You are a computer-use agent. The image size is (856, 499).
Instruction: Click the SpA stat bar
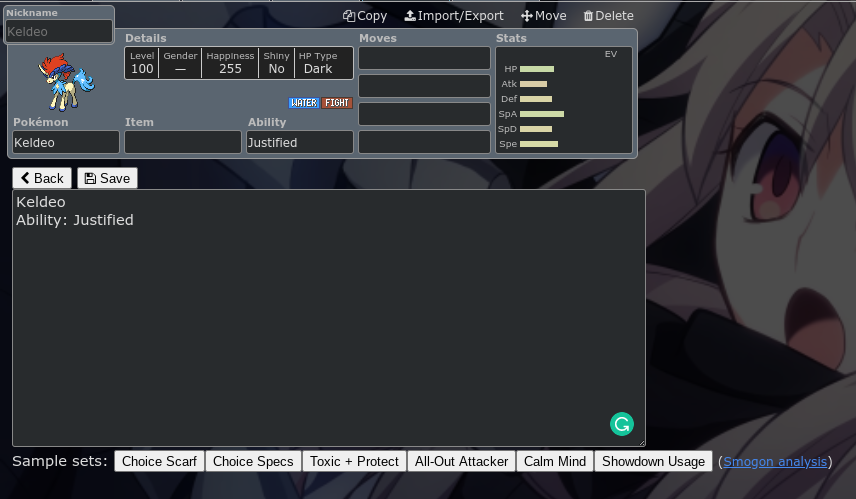[542, 114]
